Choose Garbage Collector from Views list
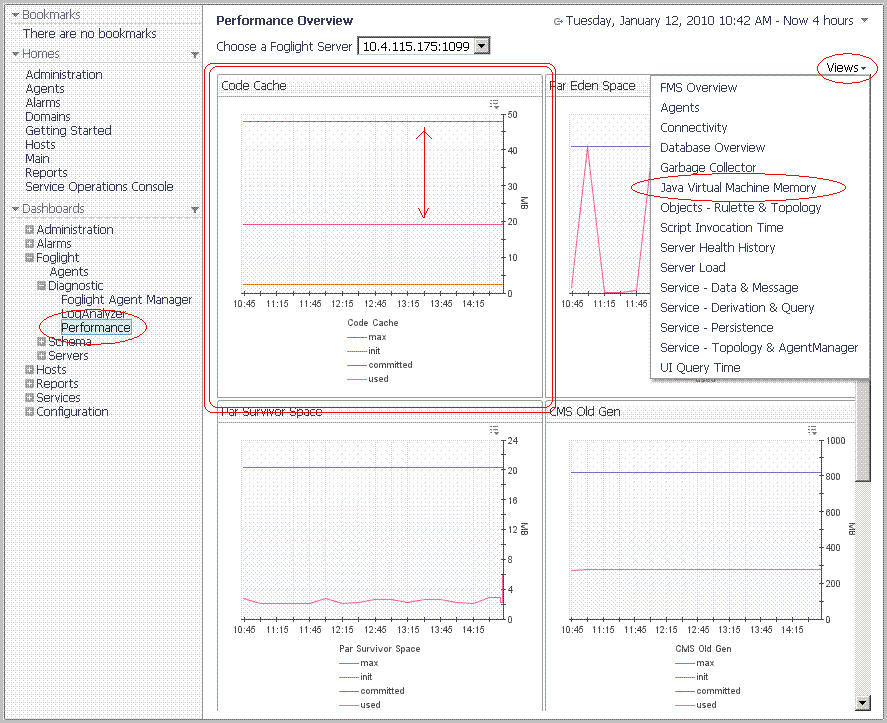The height and width of the screenshot is (723, 887). pyautogui.click(x=708, y=168)
